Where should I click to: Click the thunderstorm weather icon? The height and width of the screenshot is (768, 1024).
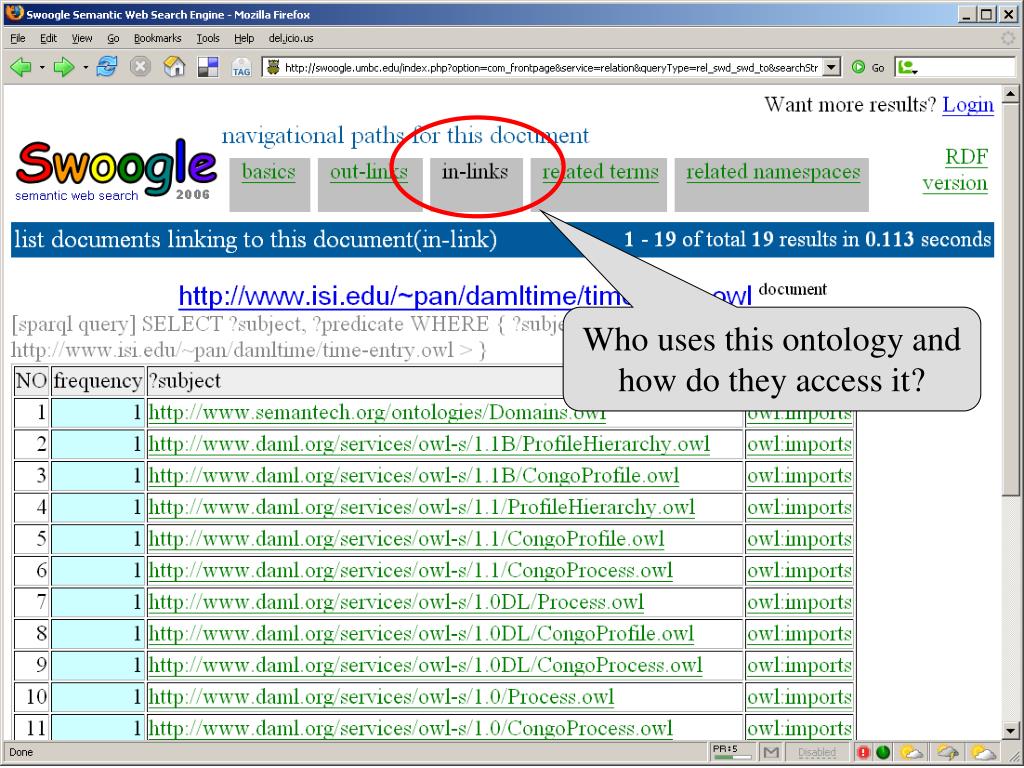(947, 752)
